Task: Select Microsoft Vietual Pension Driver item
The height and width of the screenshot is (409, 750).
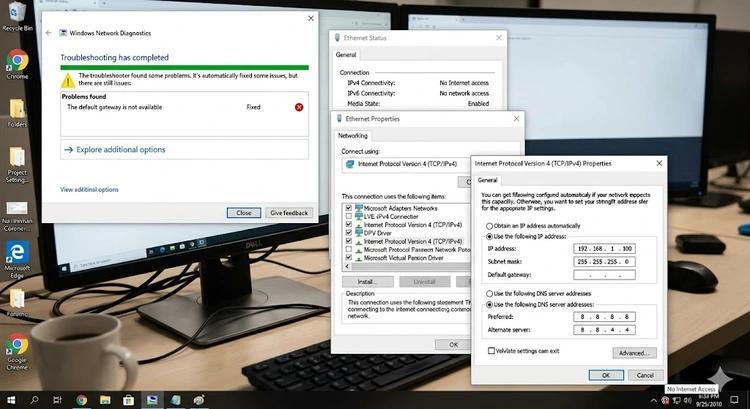Action: point(403,258)
